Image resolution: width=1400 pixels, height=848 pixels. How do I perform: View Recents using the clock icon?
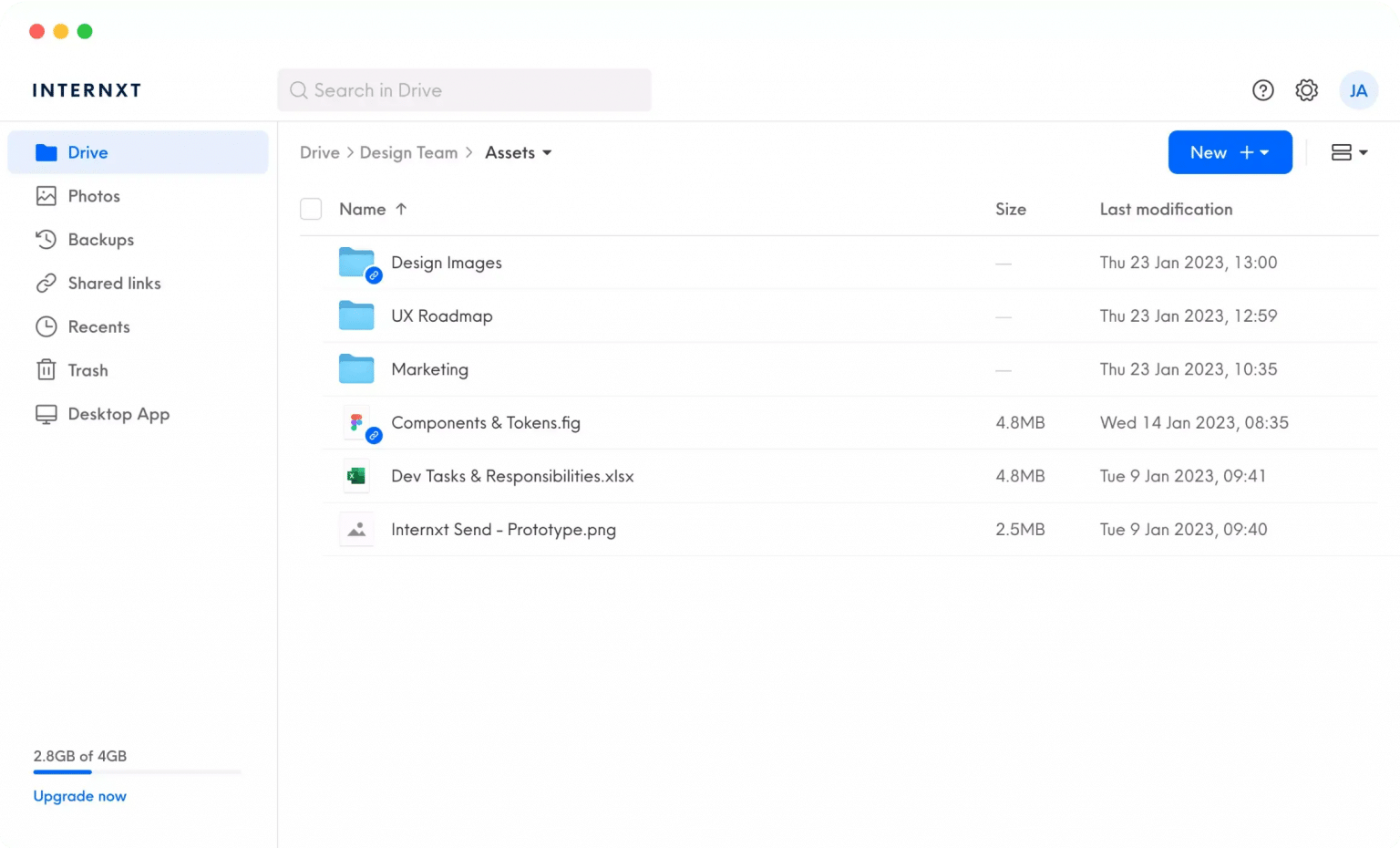click(46, 326)
